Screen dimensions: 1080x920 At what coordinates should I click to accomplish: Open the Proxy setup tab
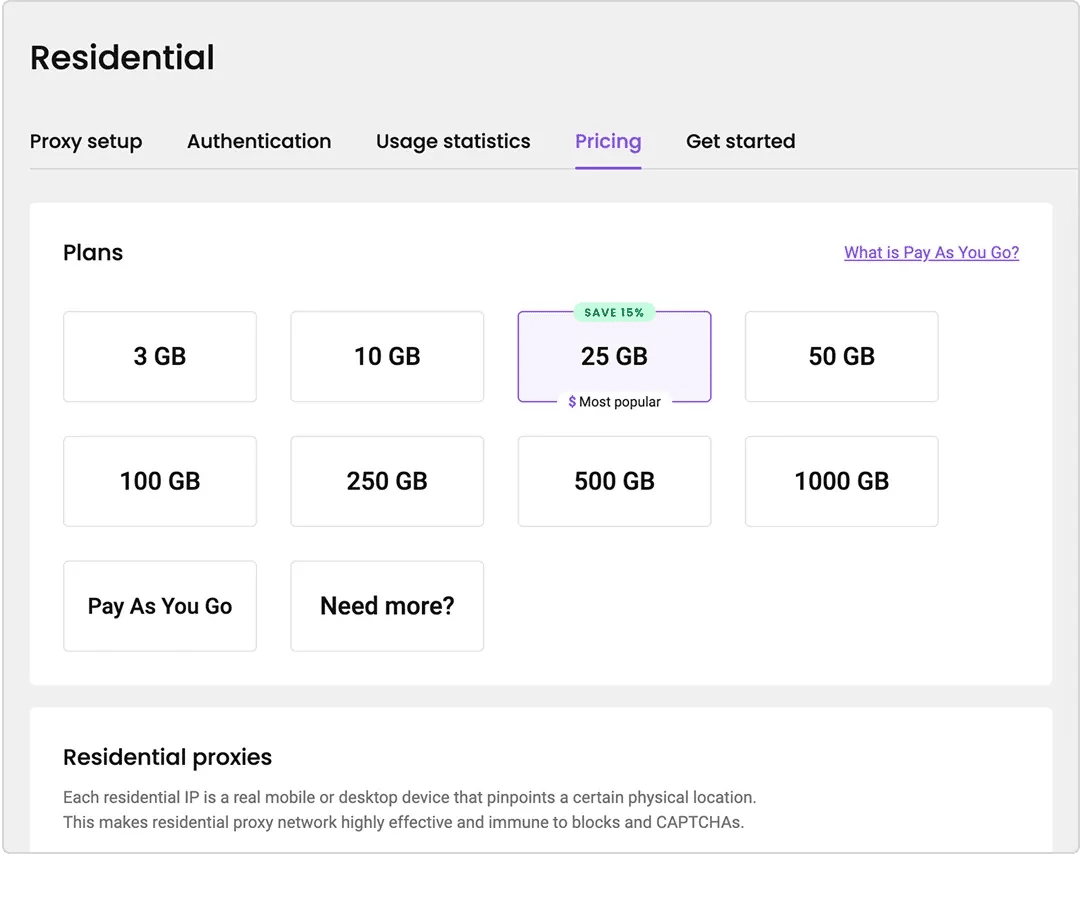click(x=85, y=141)
